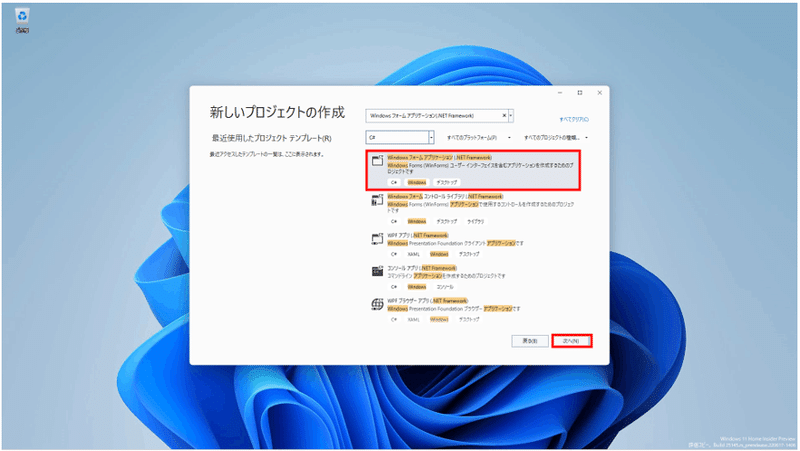Click Windows tag under コンソール アプリ template
This screenshot has width=800, height=451.
click(x=417, y=287)
